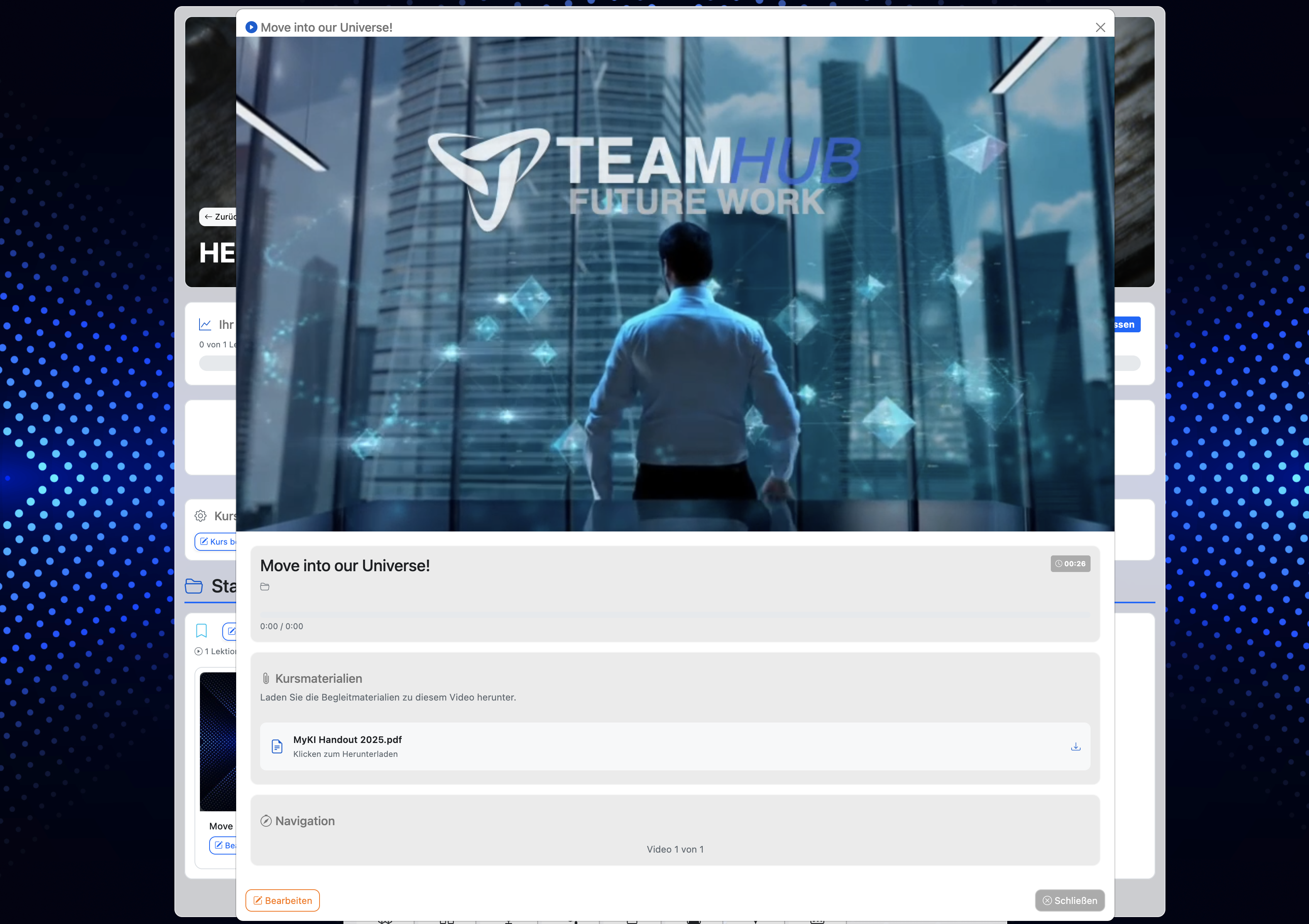This screenshot has width=1309, height=924.
Task: Click the compass icon next to Navigation
Action: (x=266, y=821)
